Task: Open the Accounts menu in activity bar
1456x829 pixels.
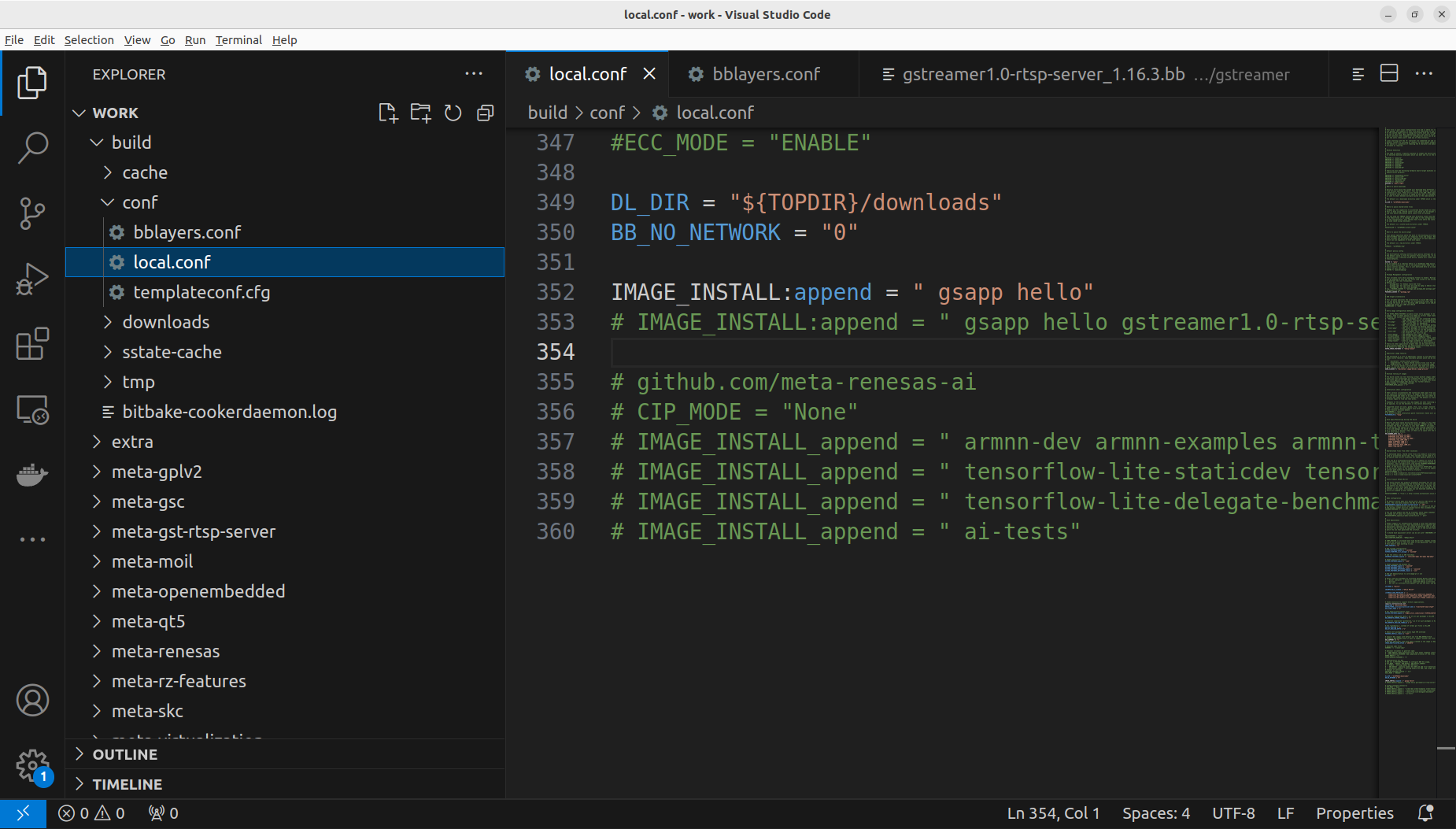Action: coord(32,700)
